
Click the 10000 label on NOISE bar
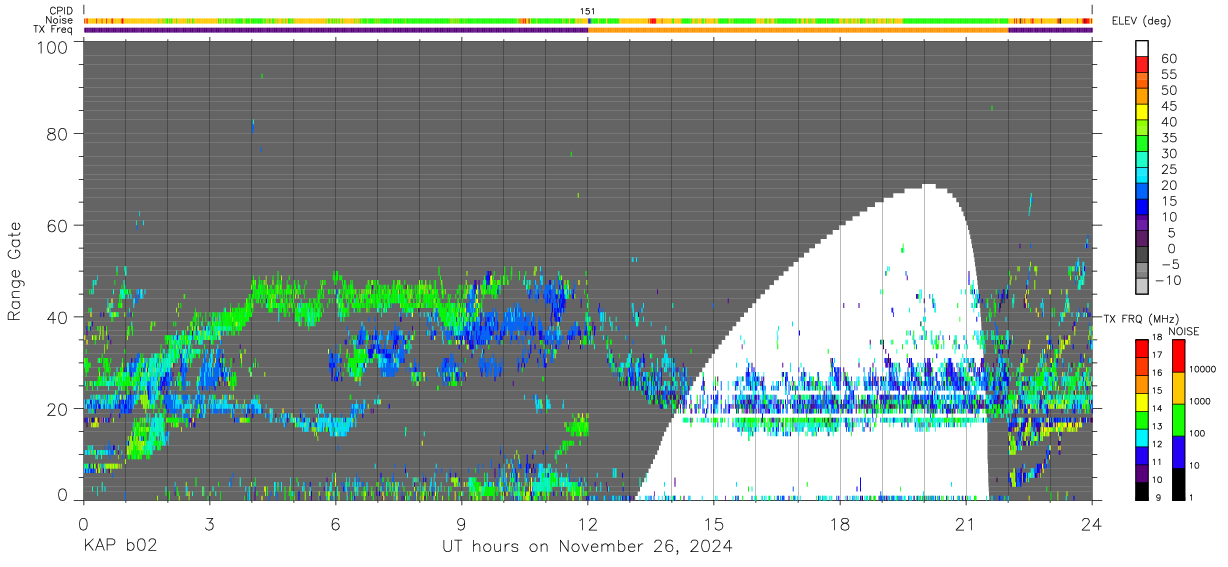coord(1201,370)
